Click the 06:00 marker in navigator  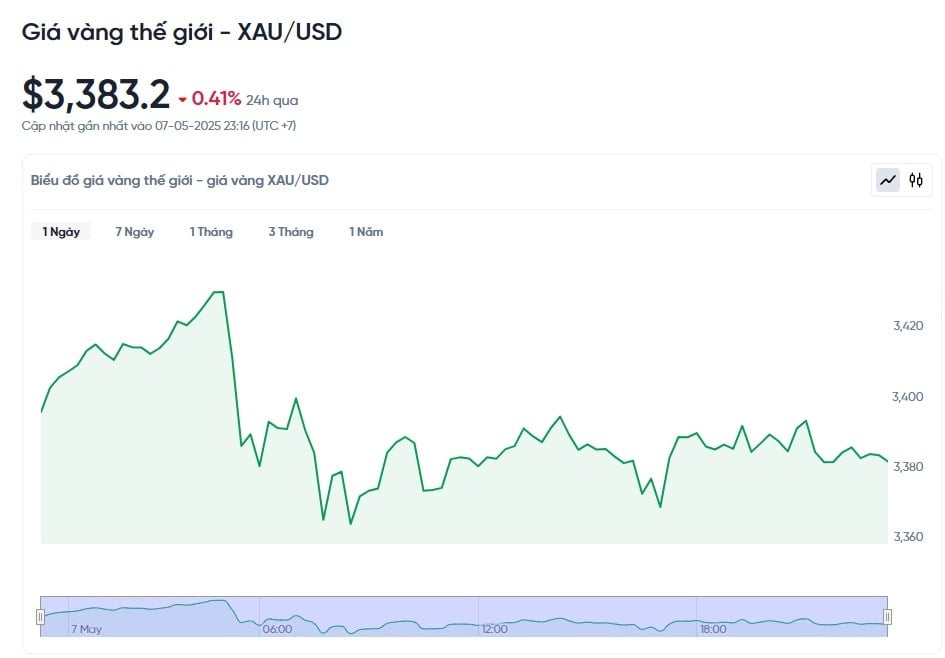pyautogui.click(x=277, y=629)
